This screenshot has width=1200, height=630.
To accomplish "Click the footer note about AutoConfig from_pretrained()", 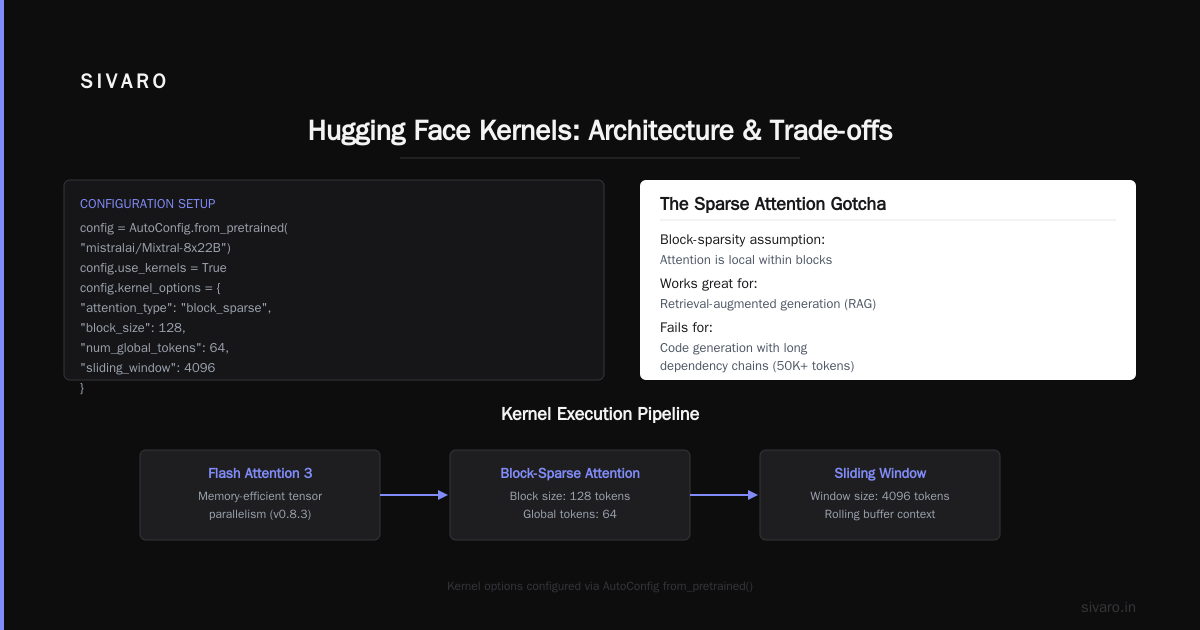I will click(600, 586).
